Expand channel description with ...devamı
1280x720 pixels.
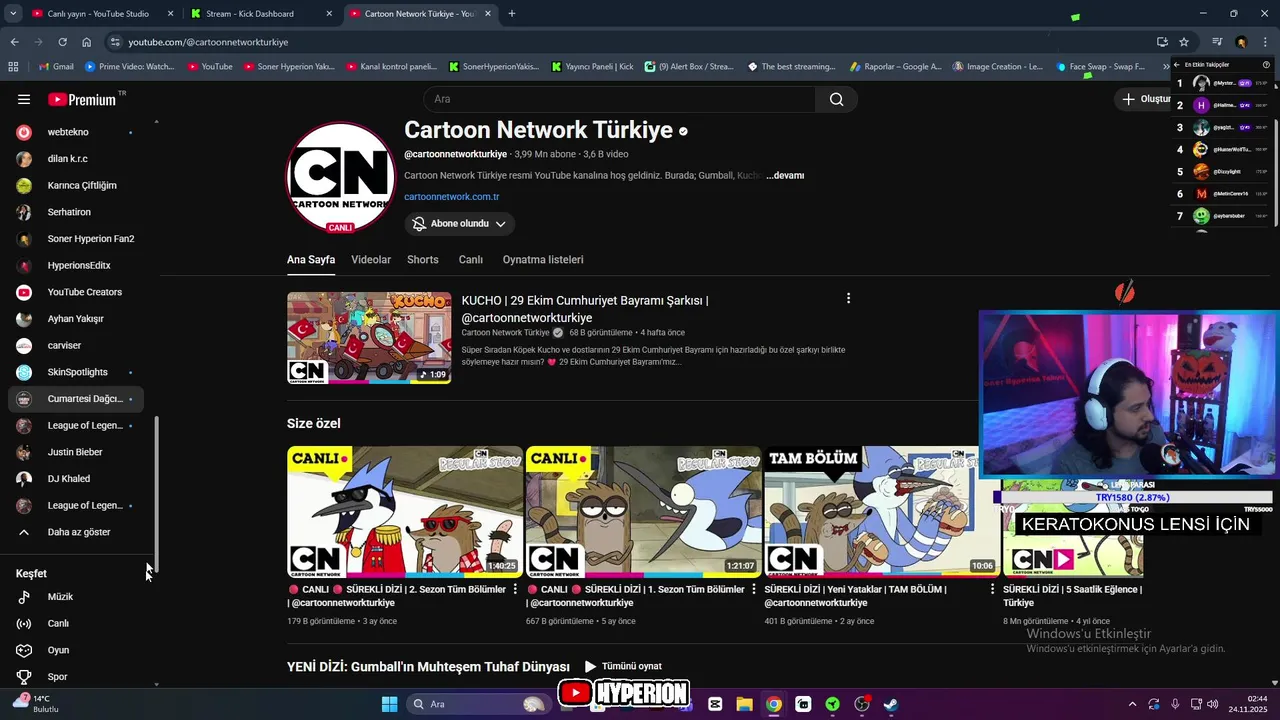tap(785, 176)
